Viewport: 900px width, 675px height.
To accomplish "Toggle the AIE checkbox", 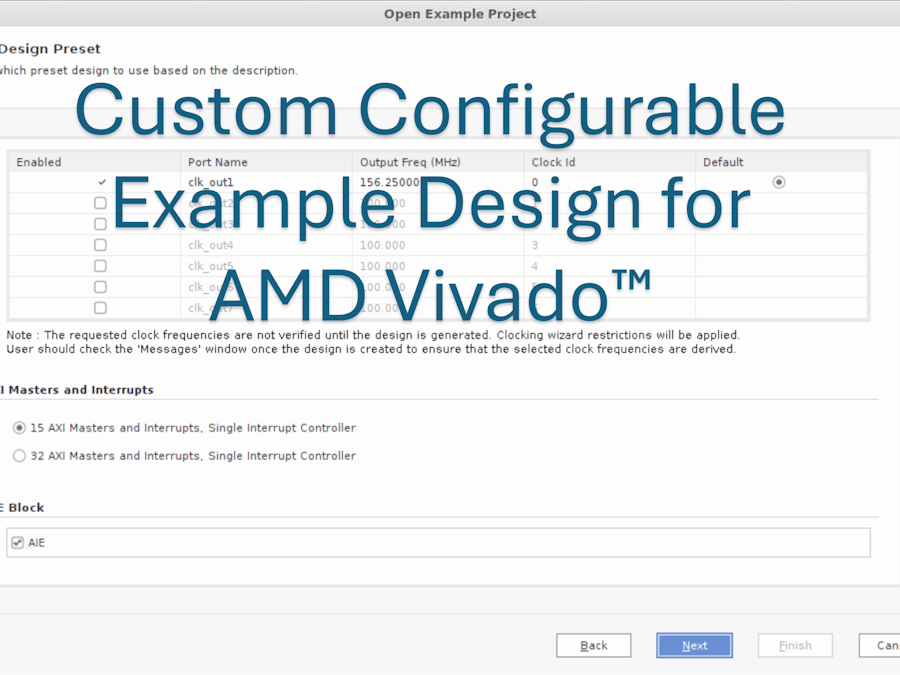I will tap(18, 542).
